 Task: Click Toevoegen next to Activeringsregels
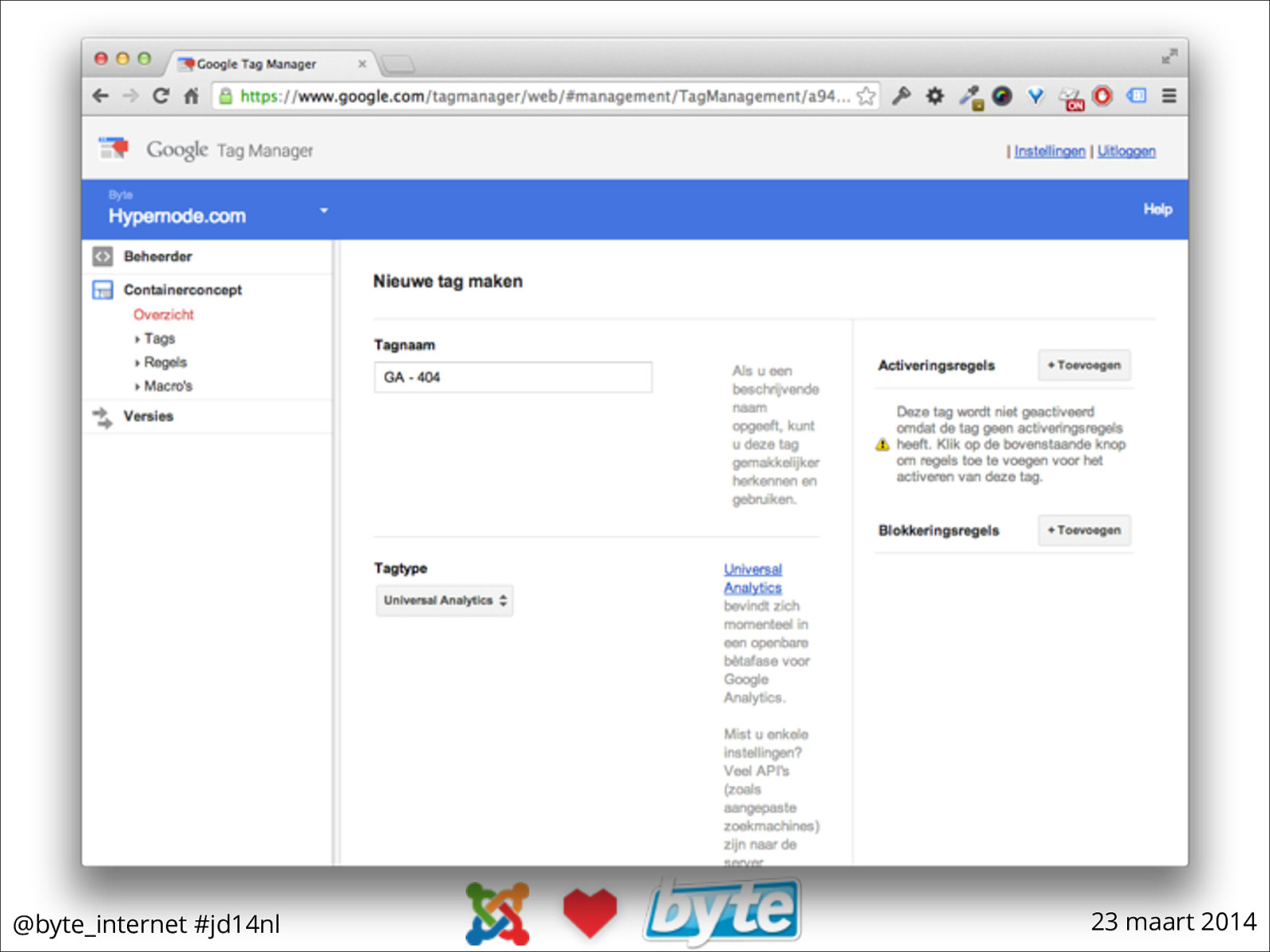coord(1084,365)
